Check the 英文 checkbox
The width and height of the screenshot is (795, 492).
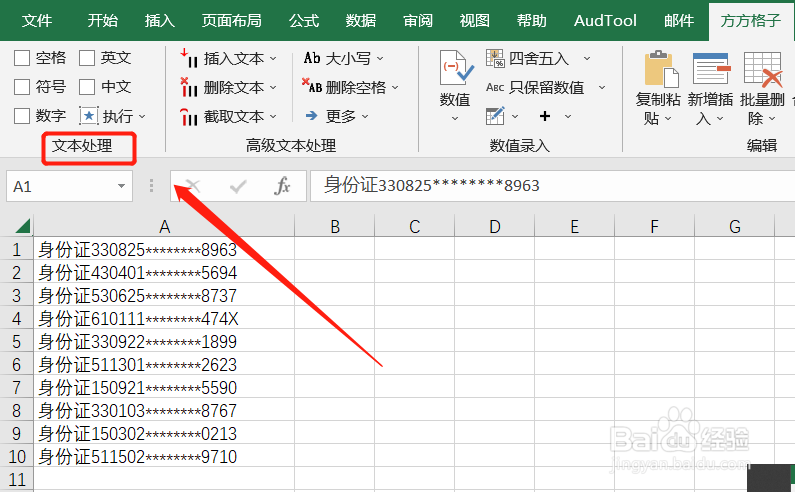point(87,58)
